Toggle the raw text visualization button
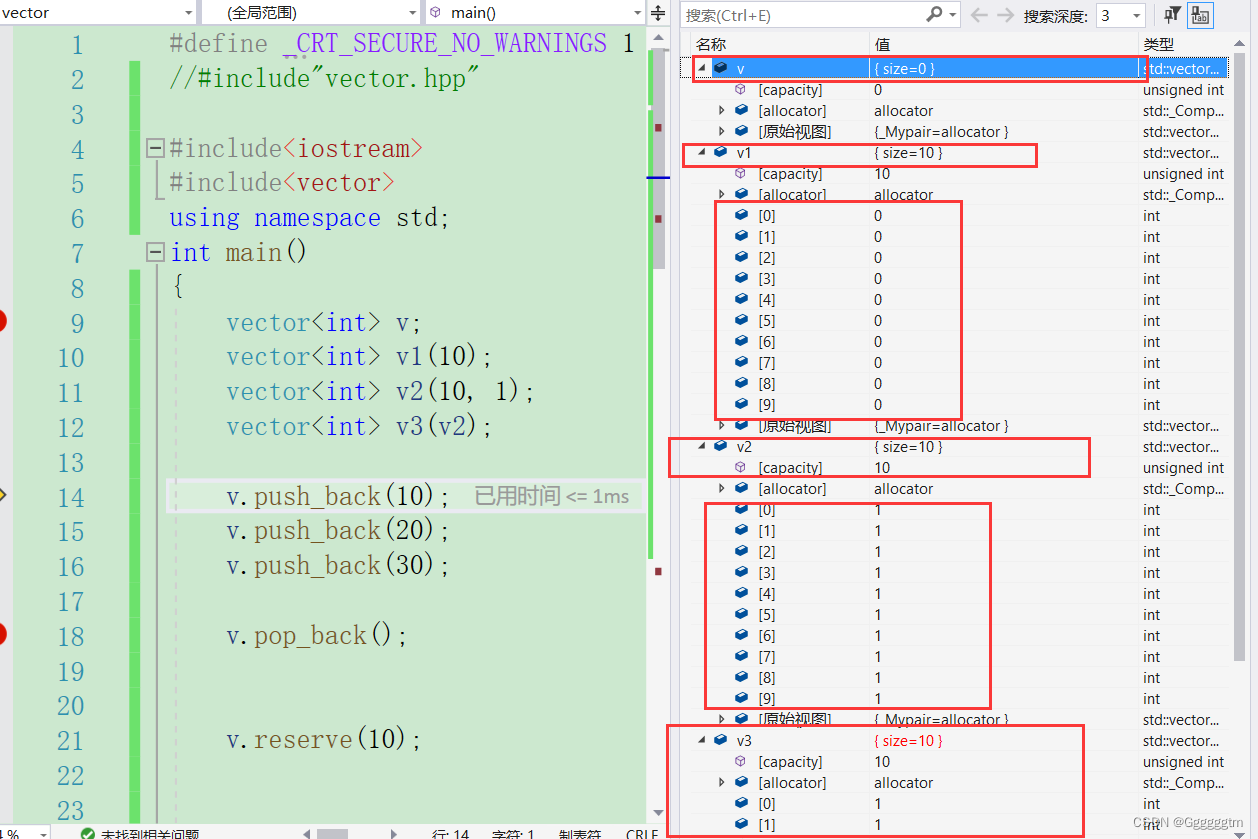 tap(1198, 13)
